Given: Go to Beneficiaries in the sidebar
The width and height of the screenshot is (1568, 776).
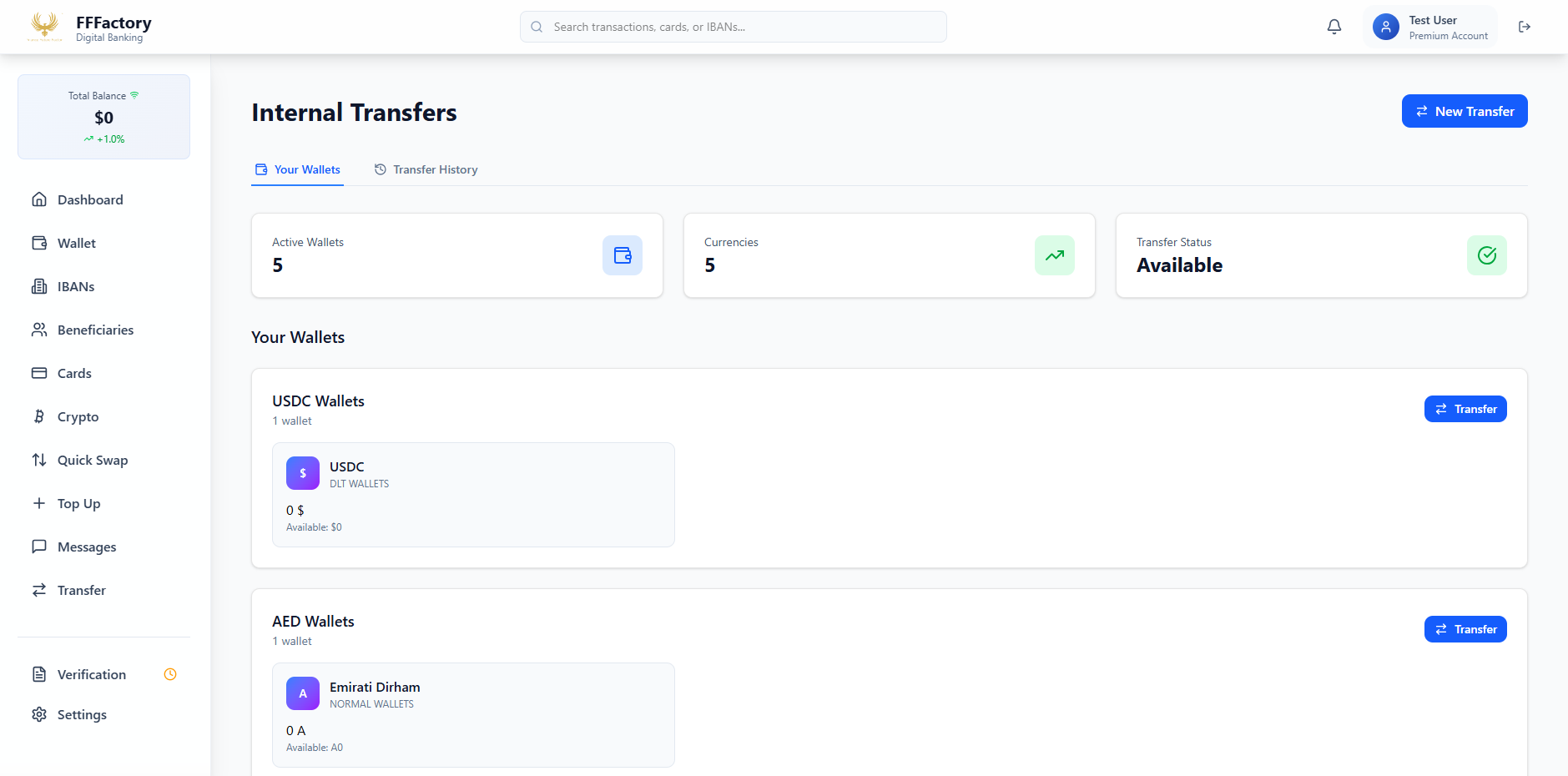Looking at the screenshot, I should pos(95,330).
